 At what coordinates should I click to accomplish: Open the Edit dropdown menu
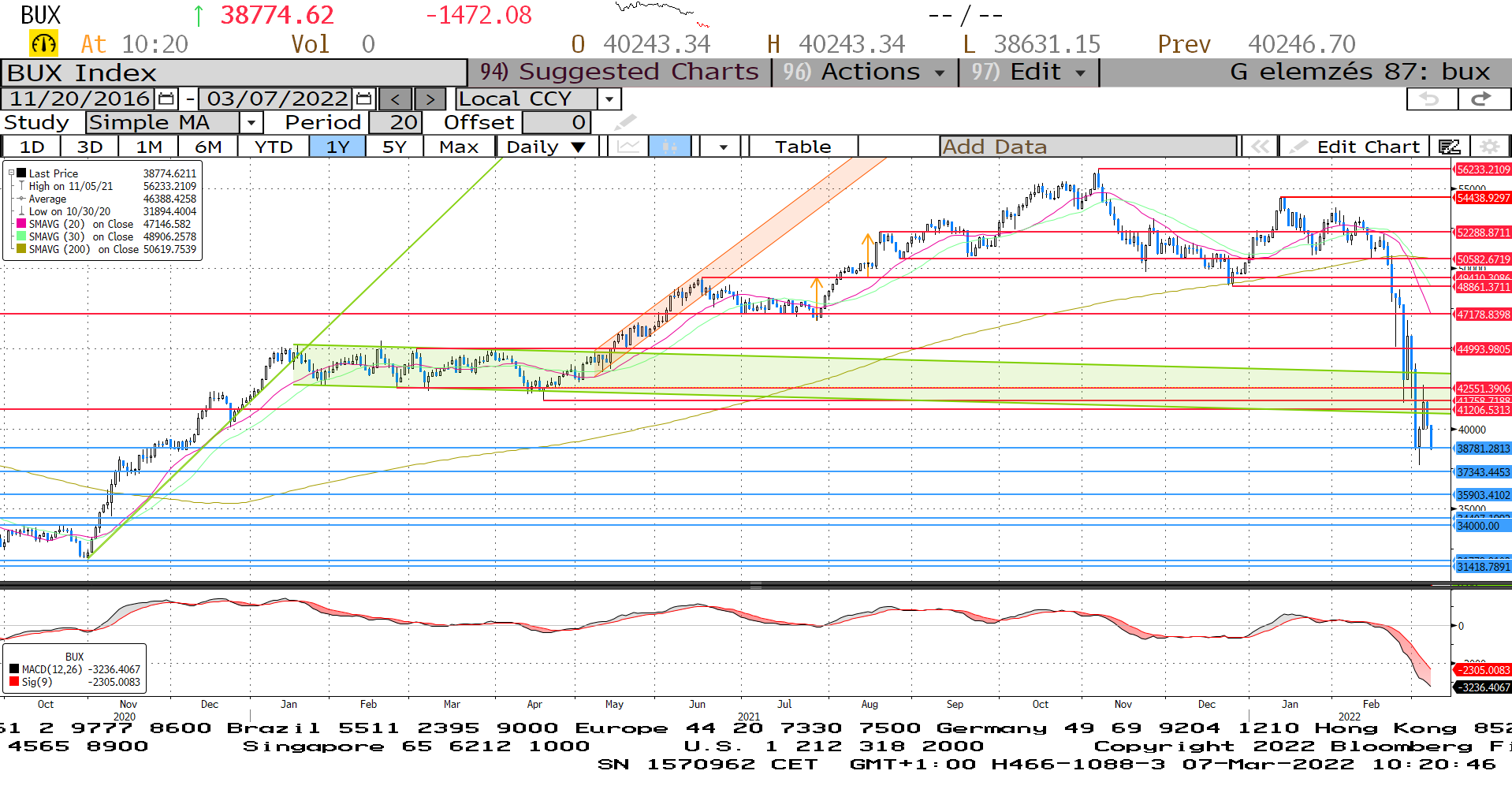coord(1029,73)
